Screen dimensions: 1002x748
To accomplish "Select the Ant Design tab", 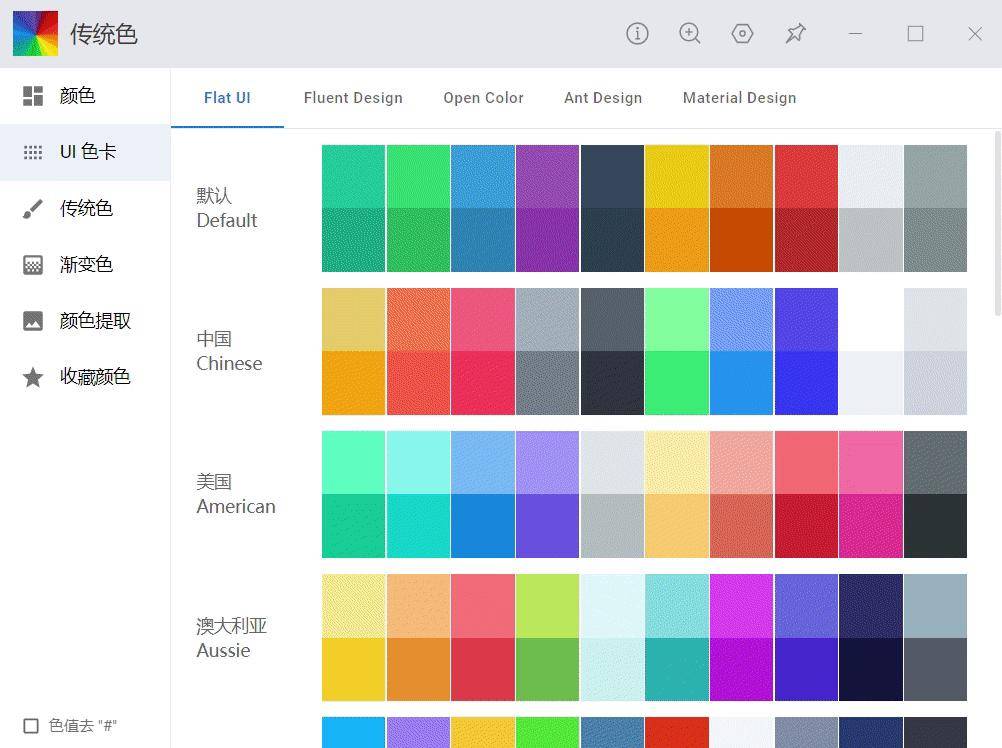I will [603, 98].
